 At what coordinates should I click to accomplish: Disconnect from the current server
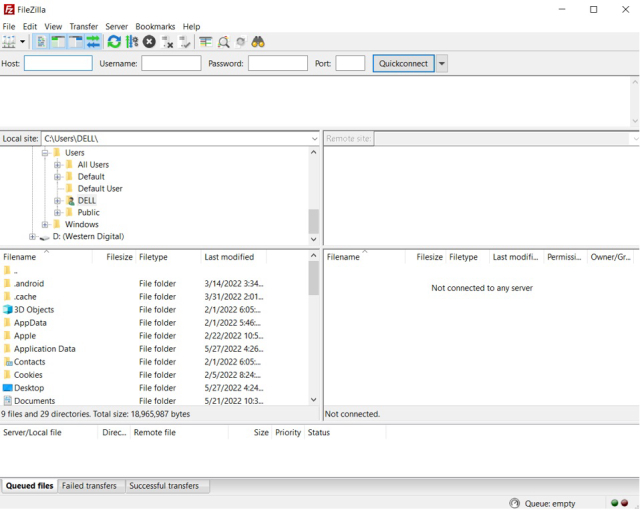(167, 42)
